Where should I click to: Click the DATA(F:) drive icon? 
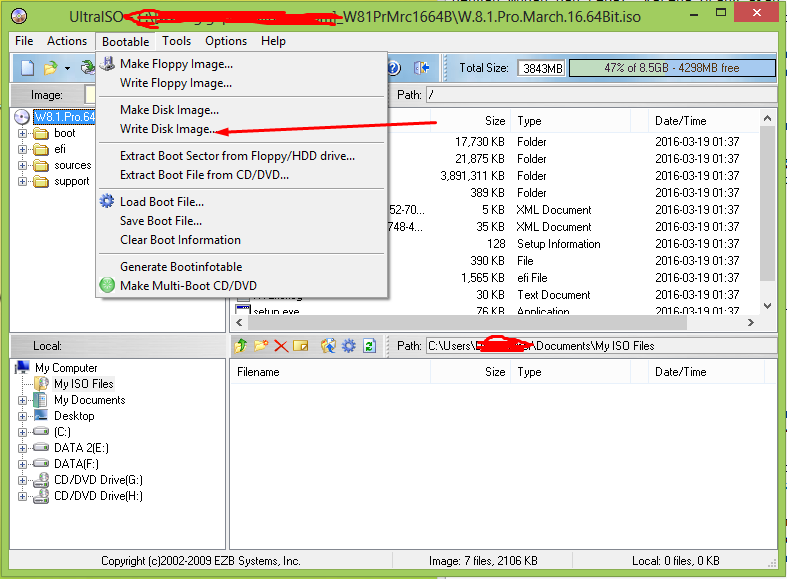coord(41,464)
